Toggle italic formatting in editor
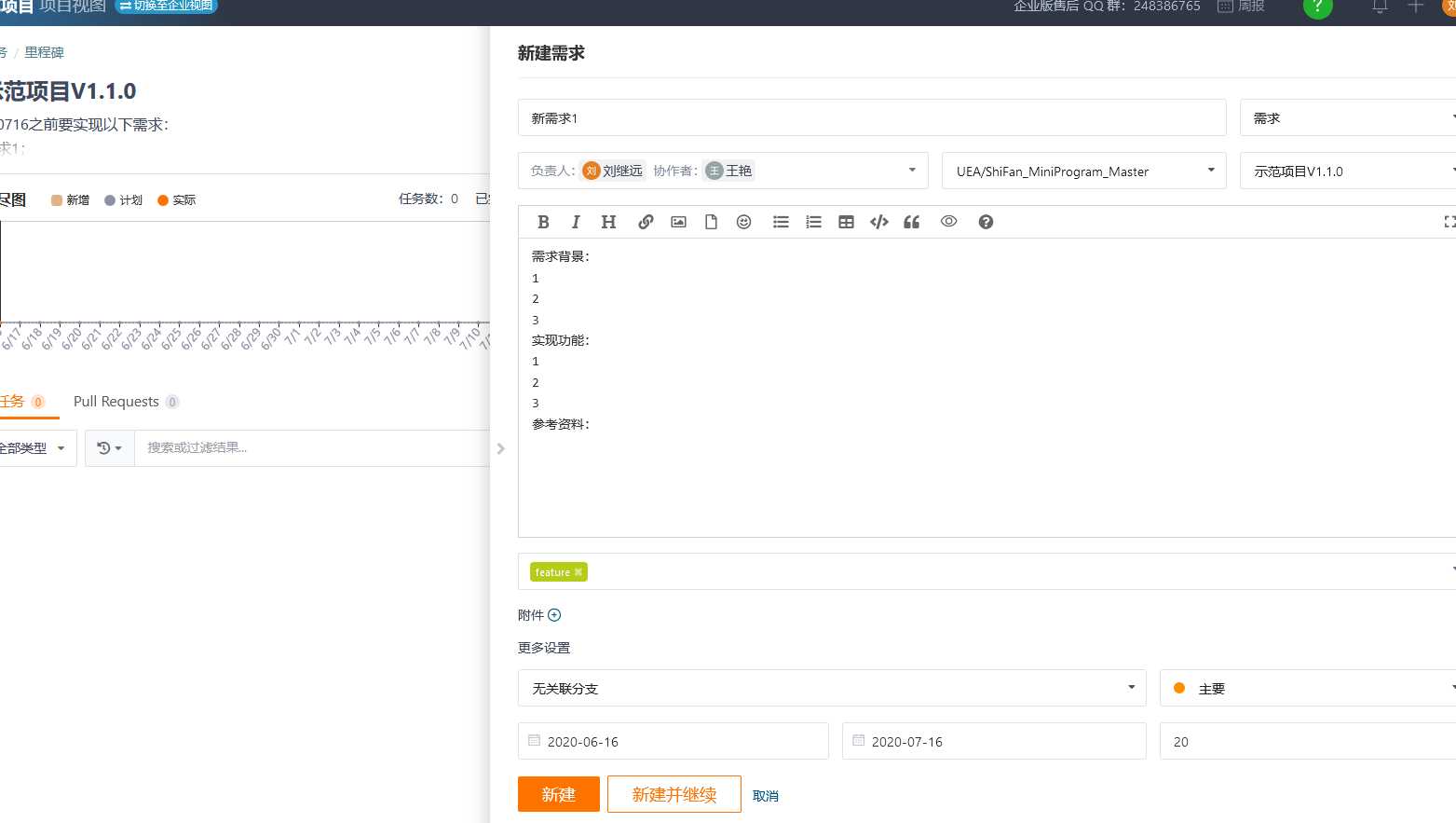This screenshot has width=1456, height=823. [576, 222]
